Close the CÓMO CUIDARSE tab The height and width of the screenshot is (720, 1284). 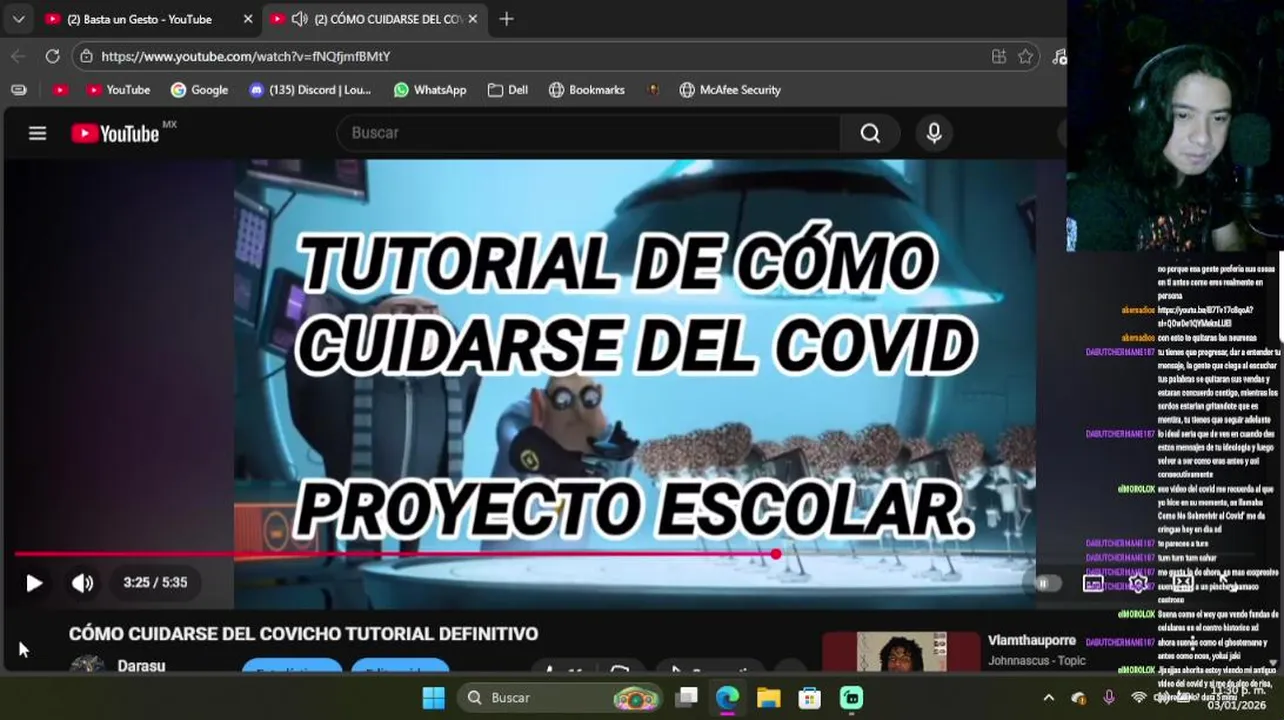click(x=473, y=19)
